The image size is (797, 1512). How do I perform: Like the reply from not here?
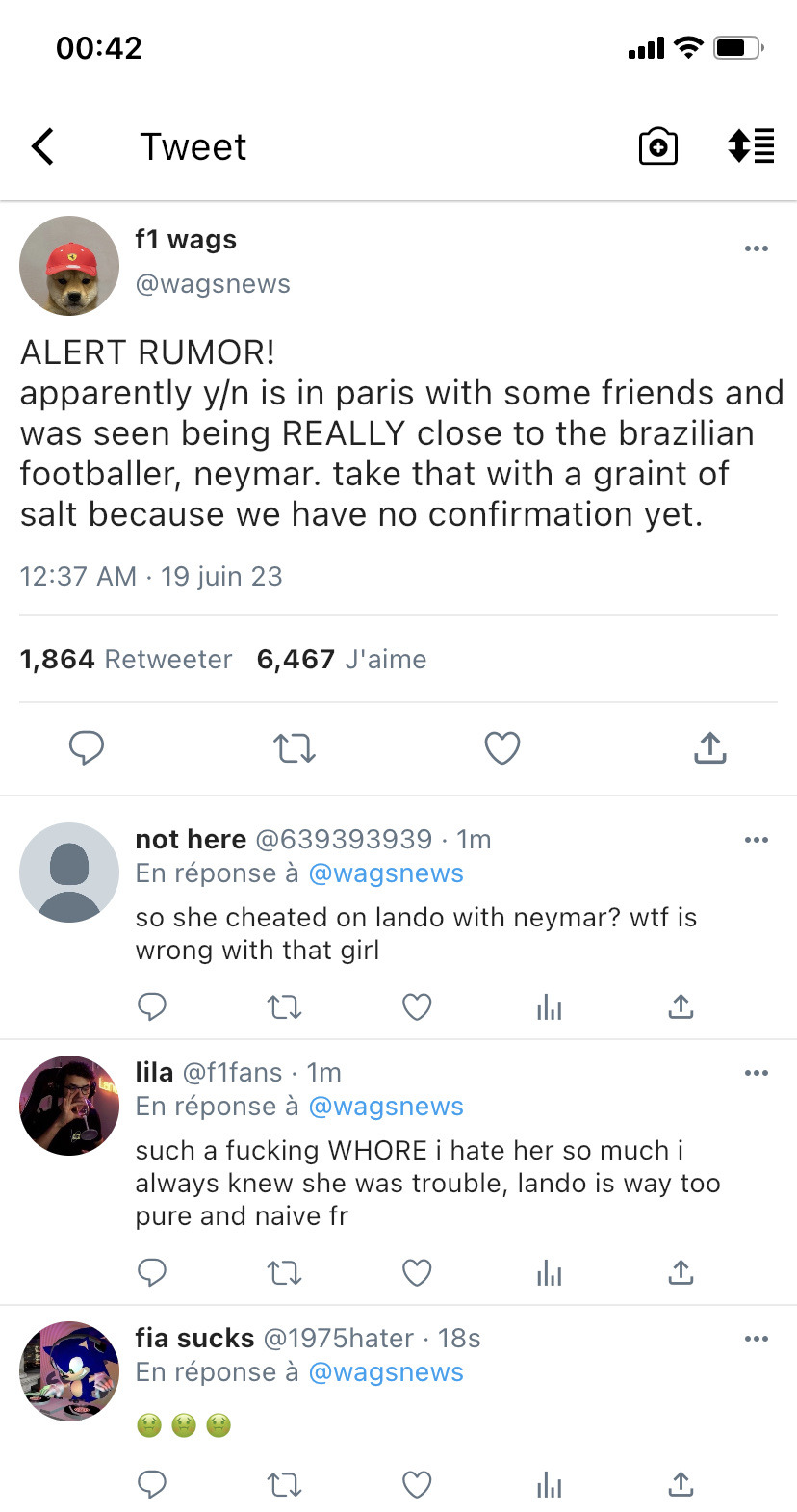(x=417, y=1007)
